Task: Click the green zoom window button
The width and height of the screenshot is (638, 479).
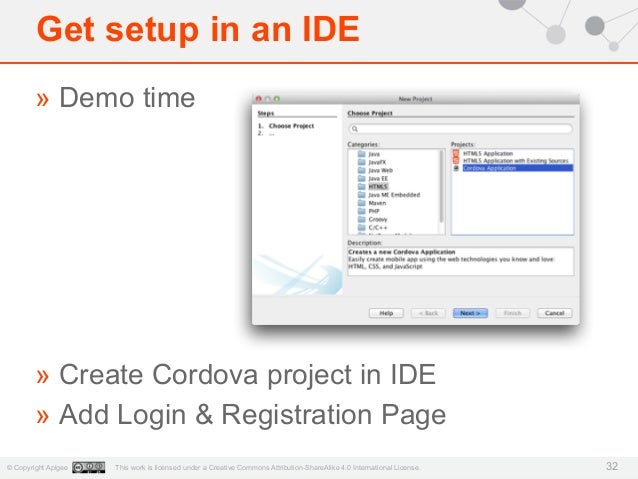Action: pos(277,99)
